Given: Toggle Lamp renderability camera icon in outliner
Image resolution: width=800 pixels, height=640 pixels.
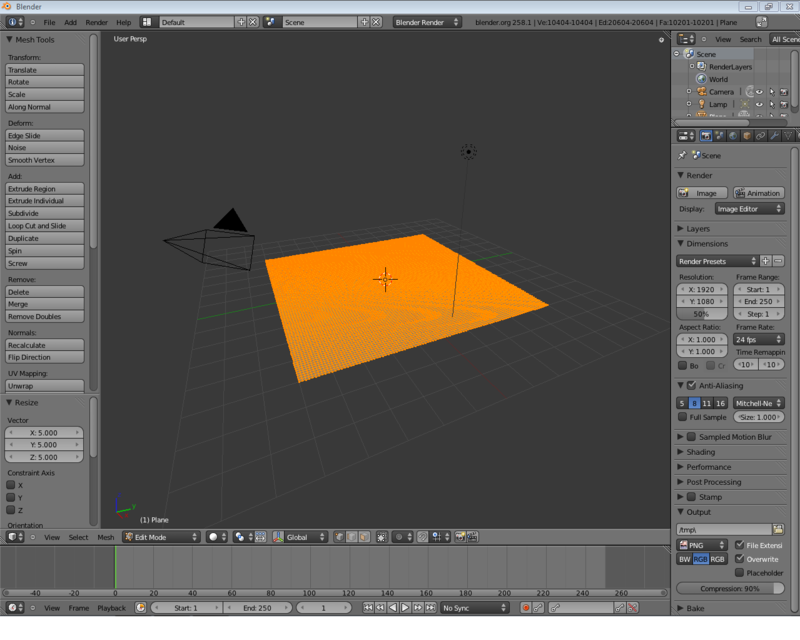Looking at the screenshot, I should [x=784, y=104].
